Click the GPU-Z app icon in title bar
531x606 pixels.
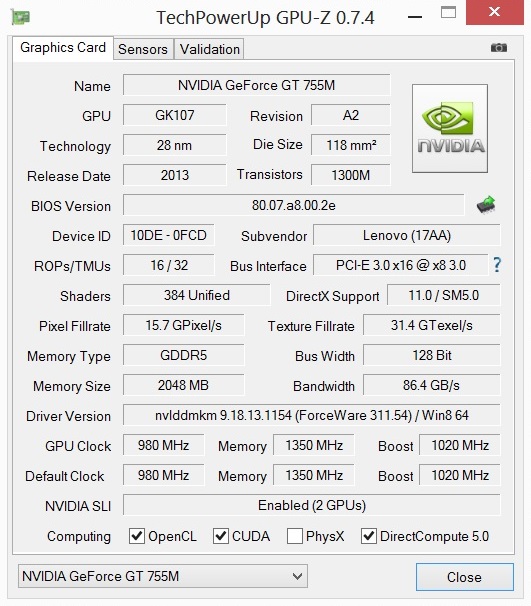coord(20,17)
